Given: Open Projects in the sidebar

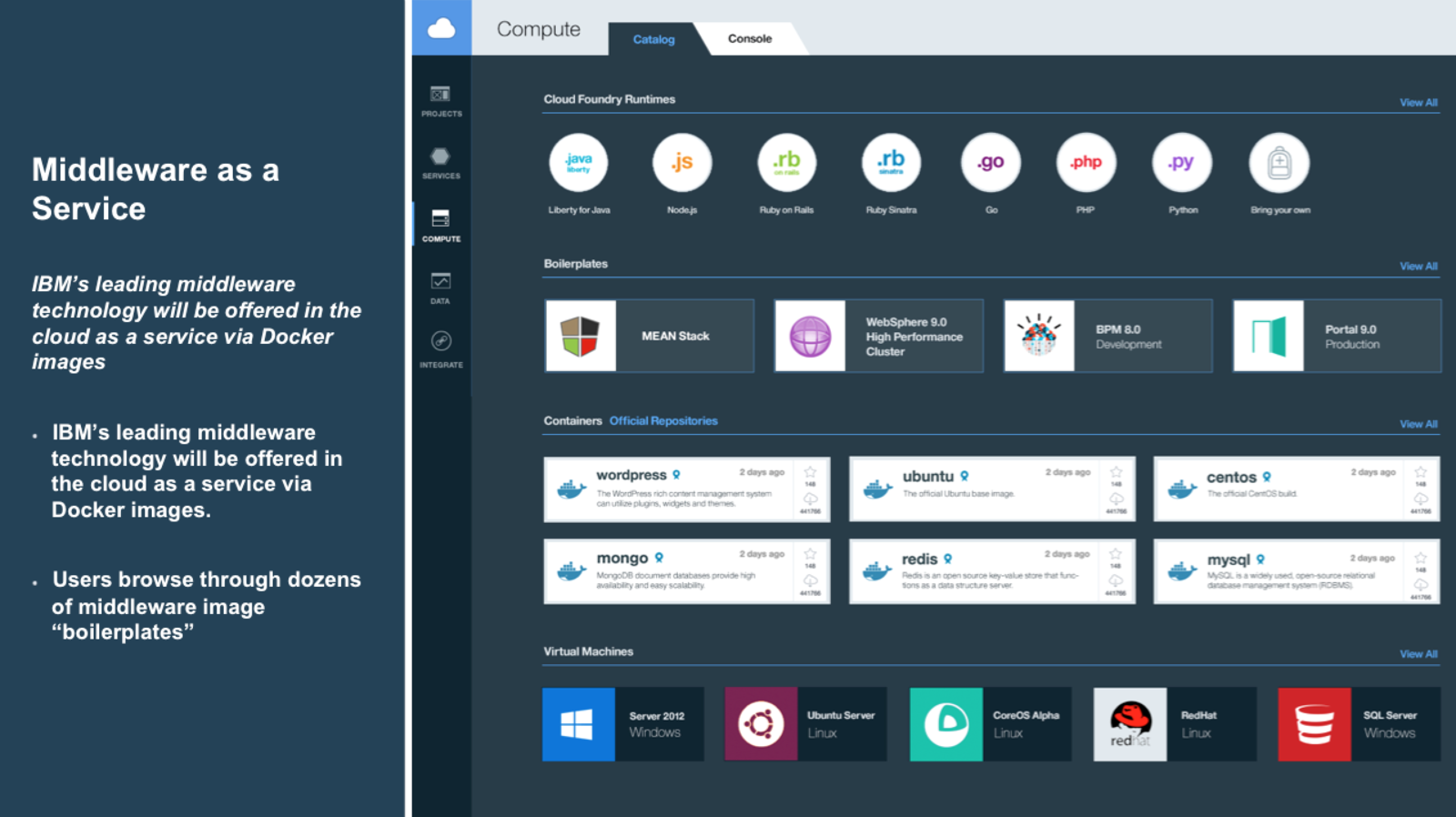Looking at the screenshot, I should tap(441, 101).
